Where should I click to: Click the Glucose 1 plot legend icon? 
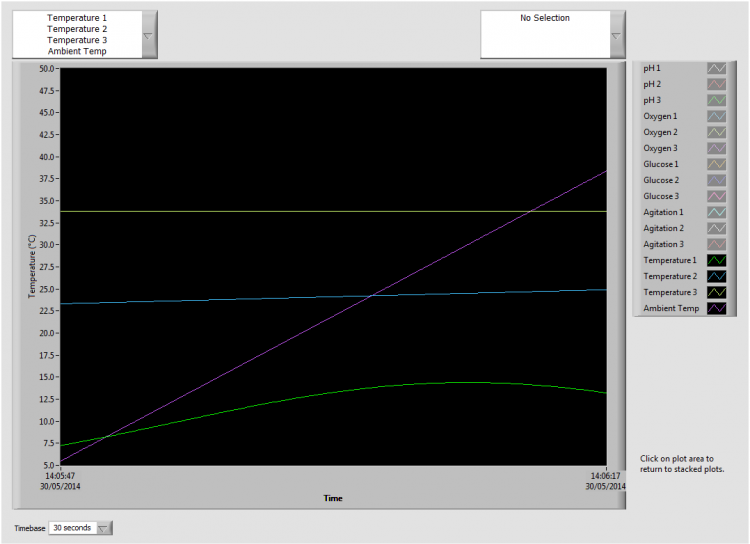click(717, 165)
